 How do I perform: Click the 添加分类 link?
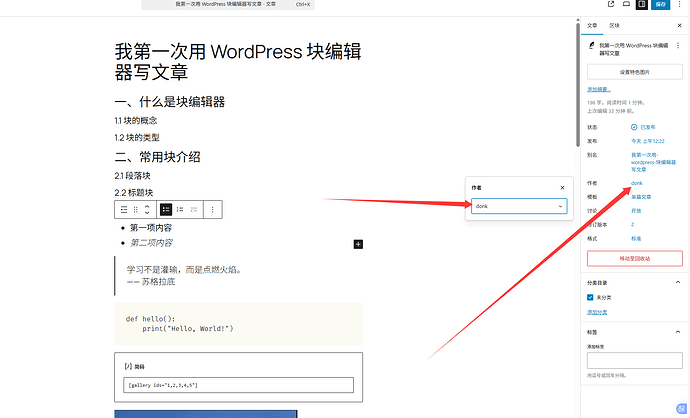tap(597, 312)
